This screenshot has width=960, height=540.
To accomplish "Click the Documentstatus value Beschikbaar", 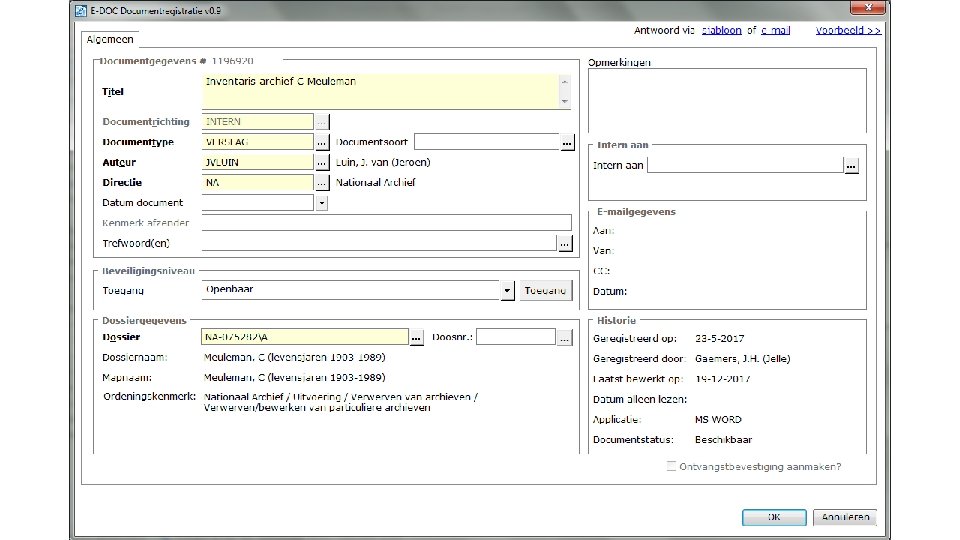I will click(x=724, y=440).
